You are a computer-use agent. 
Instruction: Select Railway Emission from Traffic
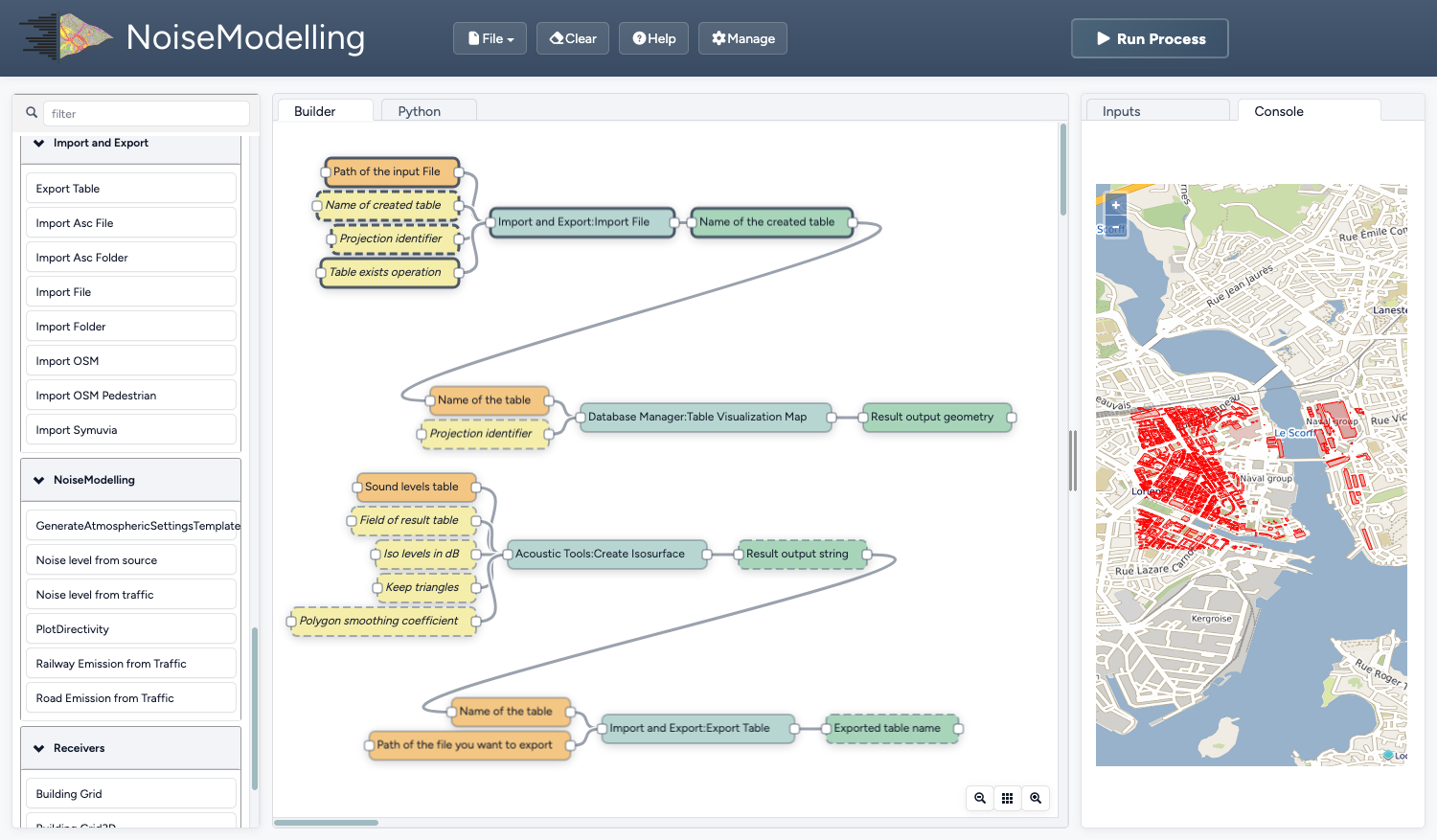click(x=130, y=664)
